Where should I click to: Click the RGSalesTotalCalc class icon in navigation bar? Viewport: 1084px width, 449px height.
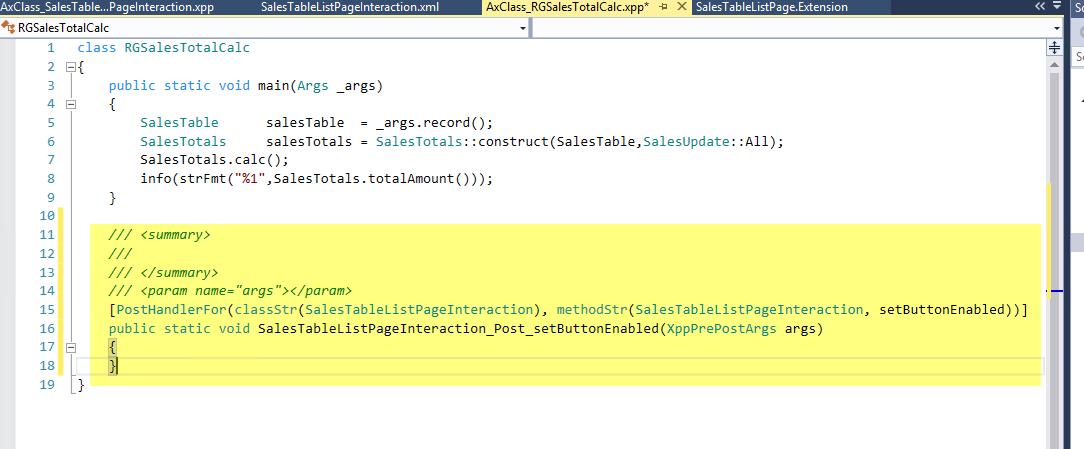(x=9, y=28)
